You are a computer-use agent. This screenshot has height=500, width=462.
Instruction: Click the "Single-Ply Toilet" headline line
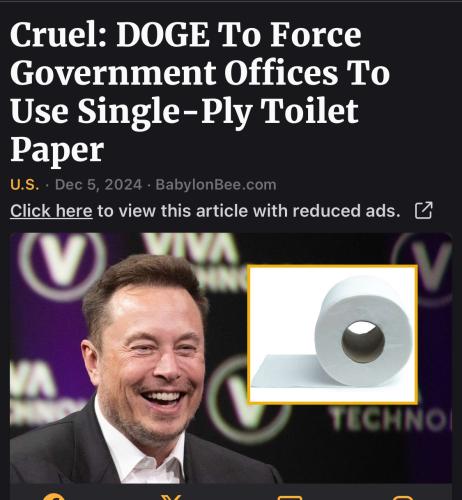[x=218, y=111]
